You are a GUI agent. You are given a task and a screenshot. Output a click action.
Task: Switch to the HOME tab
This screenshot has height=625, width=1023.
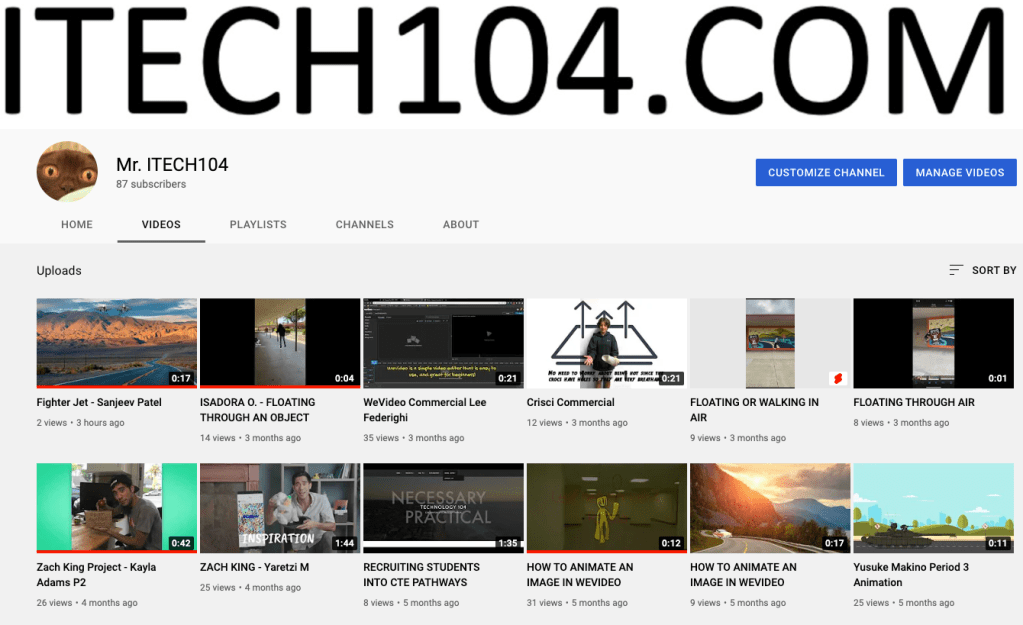(x=77, y=225)
